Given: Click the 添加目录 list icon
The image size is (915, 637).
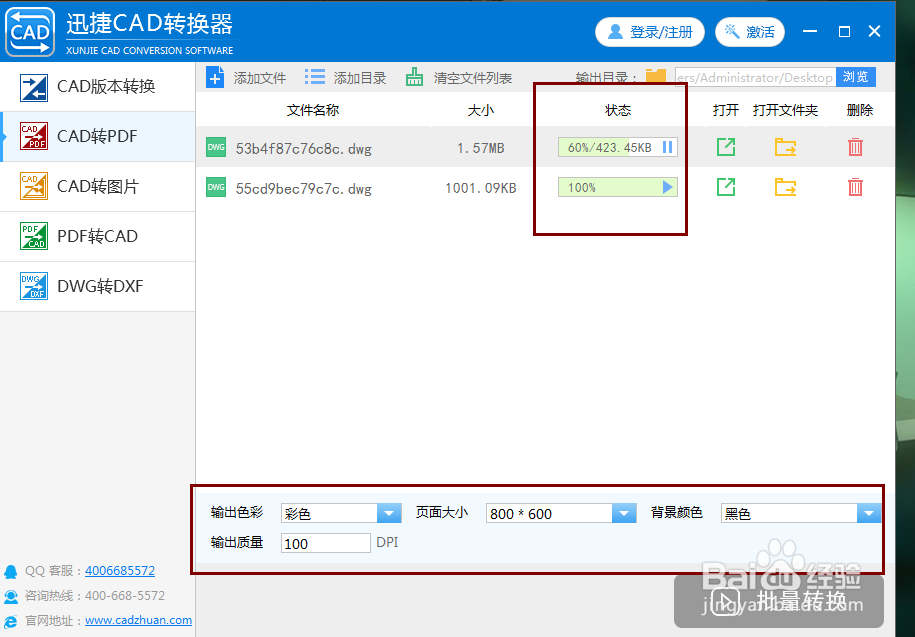Looking at the screenshot, I should tap(315, 77).
